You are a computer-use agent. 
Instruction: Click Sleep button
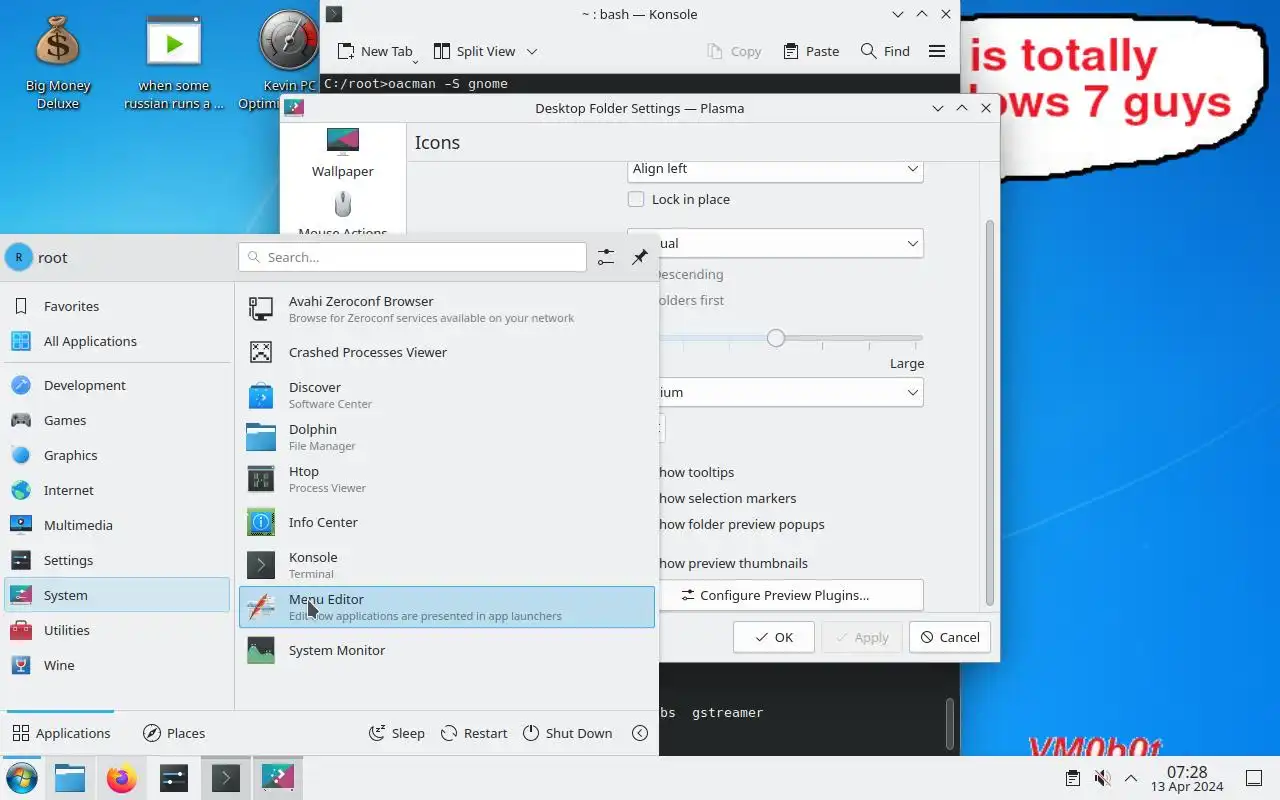[x=397, y=733]
